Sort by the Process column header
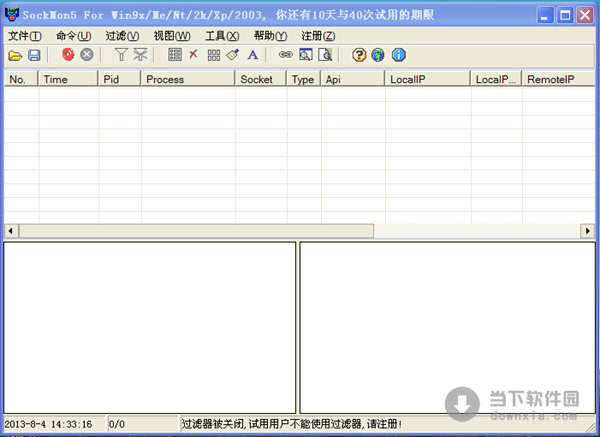 [x=188, y=79]
